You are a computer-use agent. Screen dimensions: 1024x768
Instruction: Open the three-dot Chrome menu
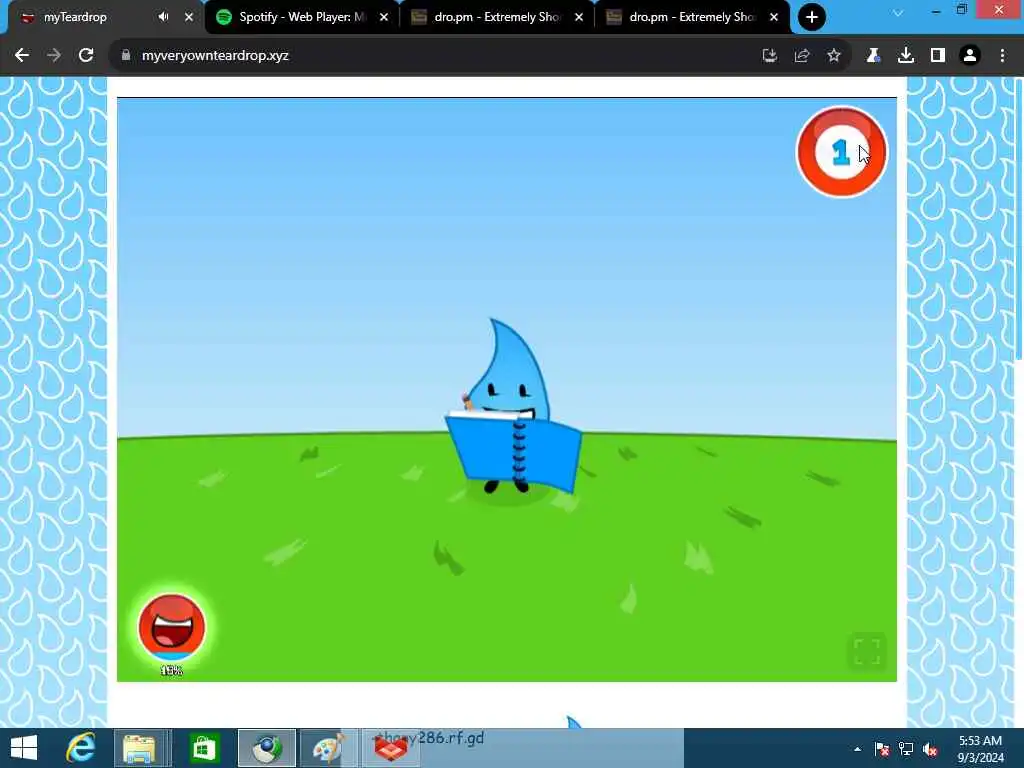(1002, 56)
